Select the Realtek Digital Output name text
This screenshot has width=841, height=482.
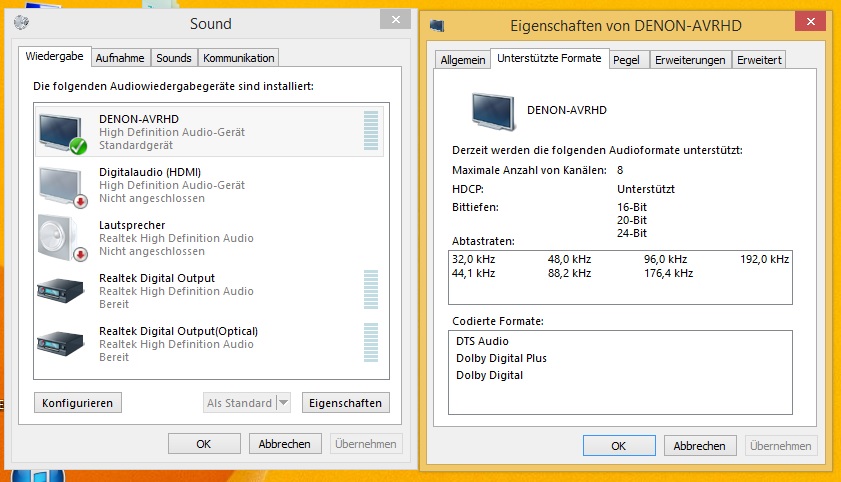[x=157, y=278]
